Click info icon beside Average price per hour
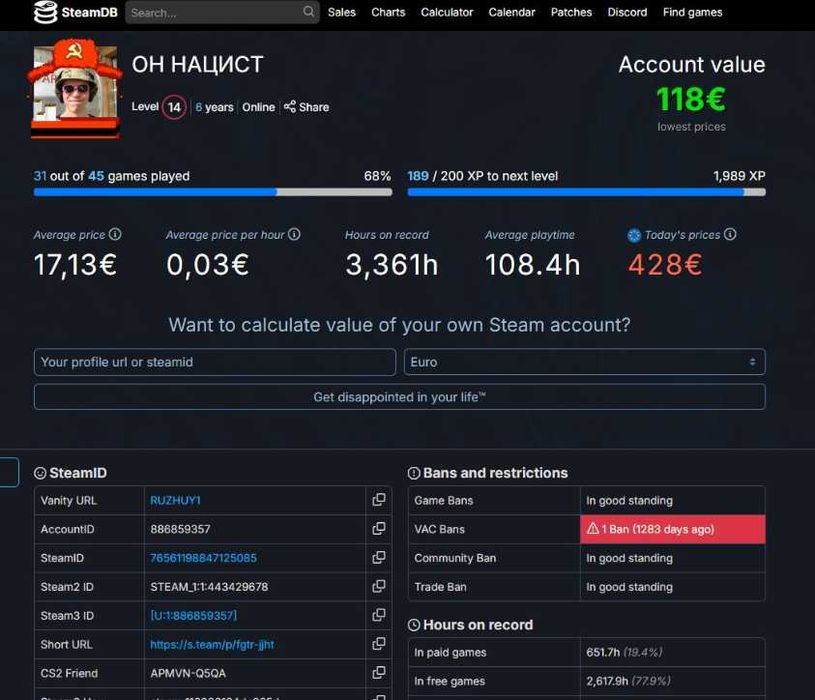815x700 pixels. [x=294, y=234]
